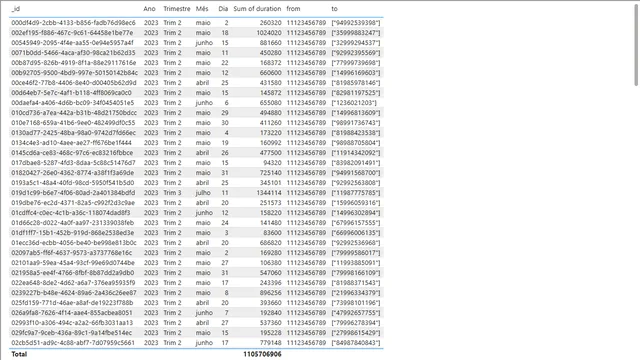The height and width of the screenshot is (360, 640).
Task: Select id 002ef195-f886-467c-9c61-64458e1be77e
Action: coord(72,33)
